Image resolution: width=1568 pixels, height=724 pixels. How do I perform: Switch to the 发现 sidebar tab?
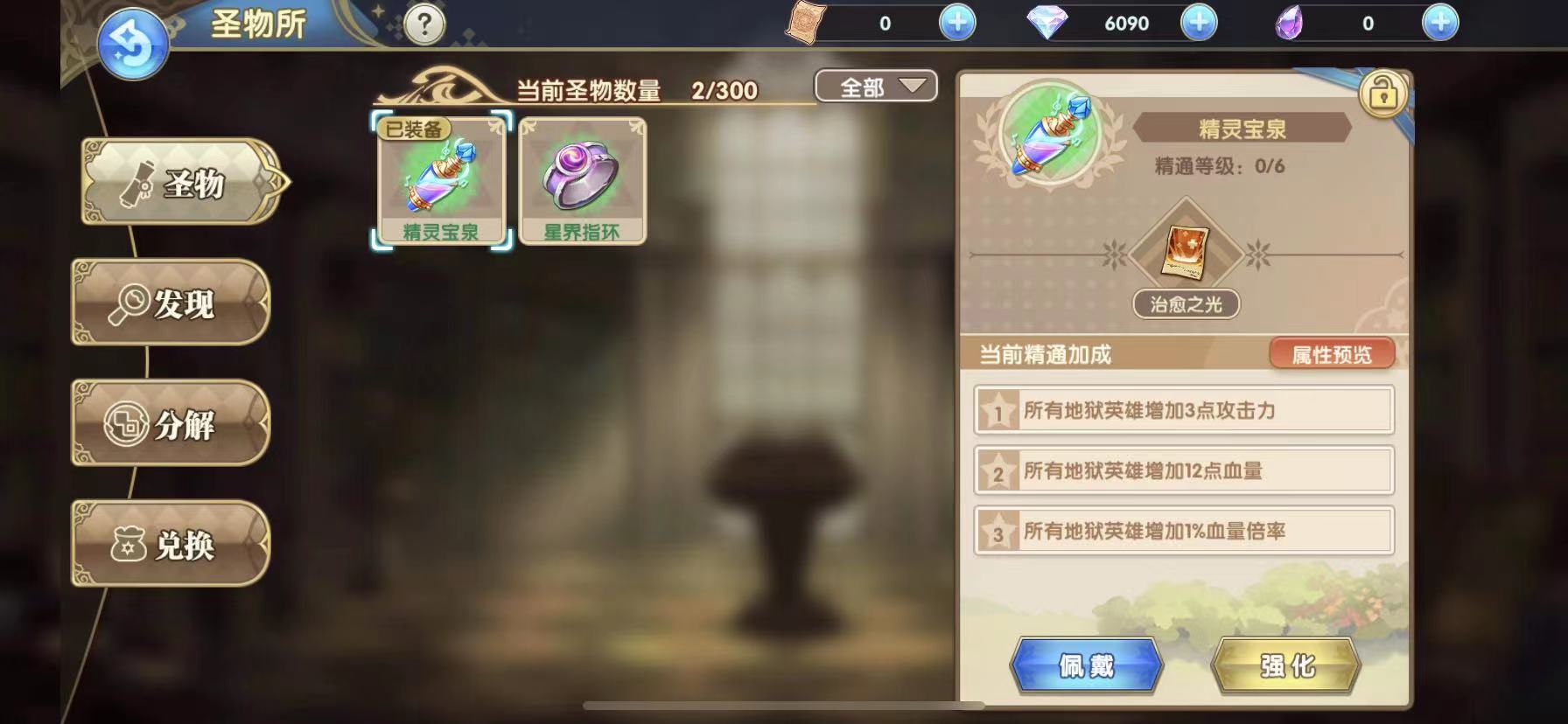pos(171,303)
